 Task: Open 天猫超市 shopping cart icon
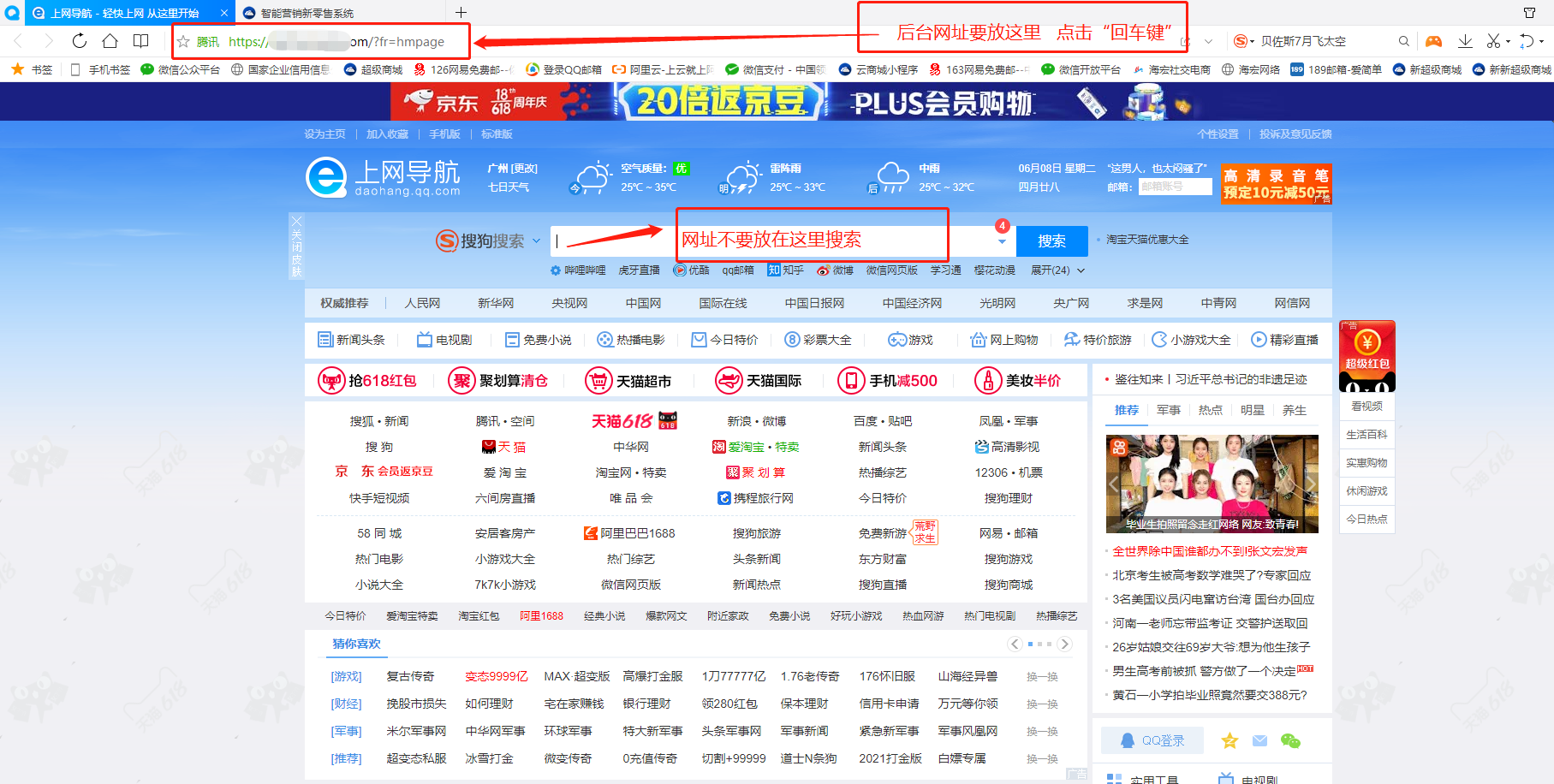pos(628,380)
